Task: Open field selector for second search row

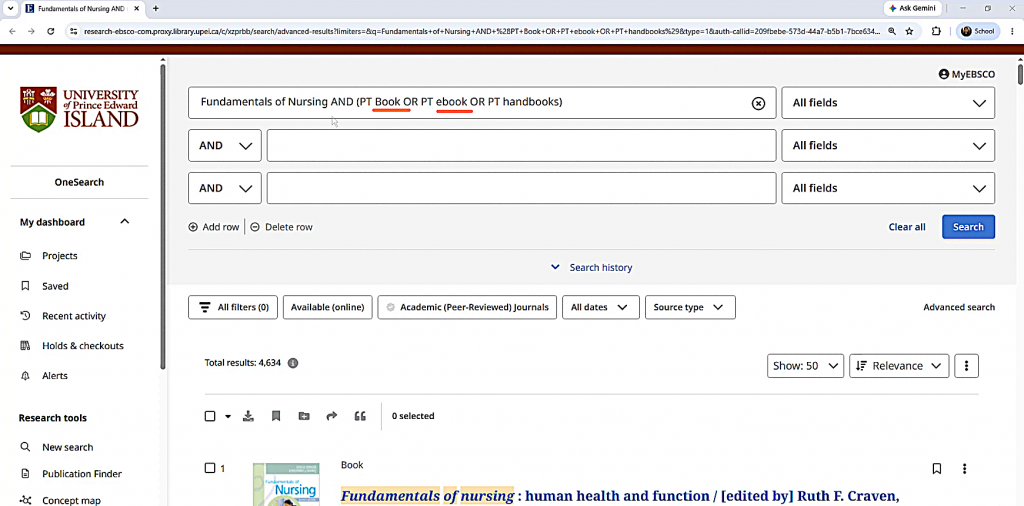Action: (x=888, y=146)
